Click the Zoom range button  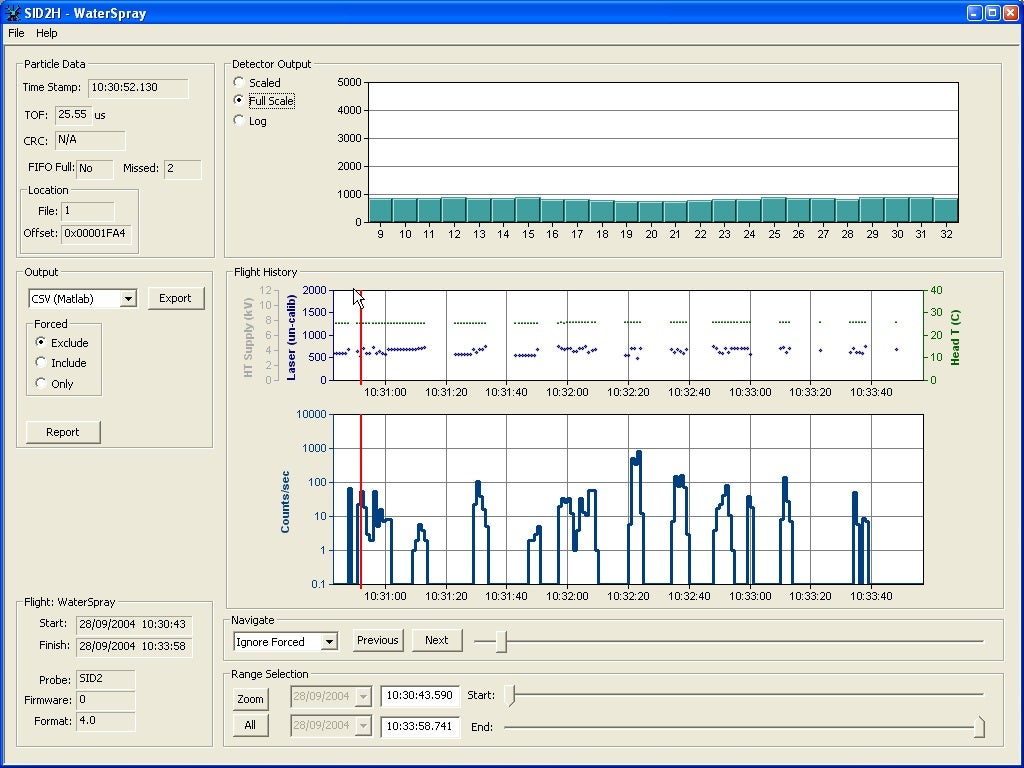point(250,699)
